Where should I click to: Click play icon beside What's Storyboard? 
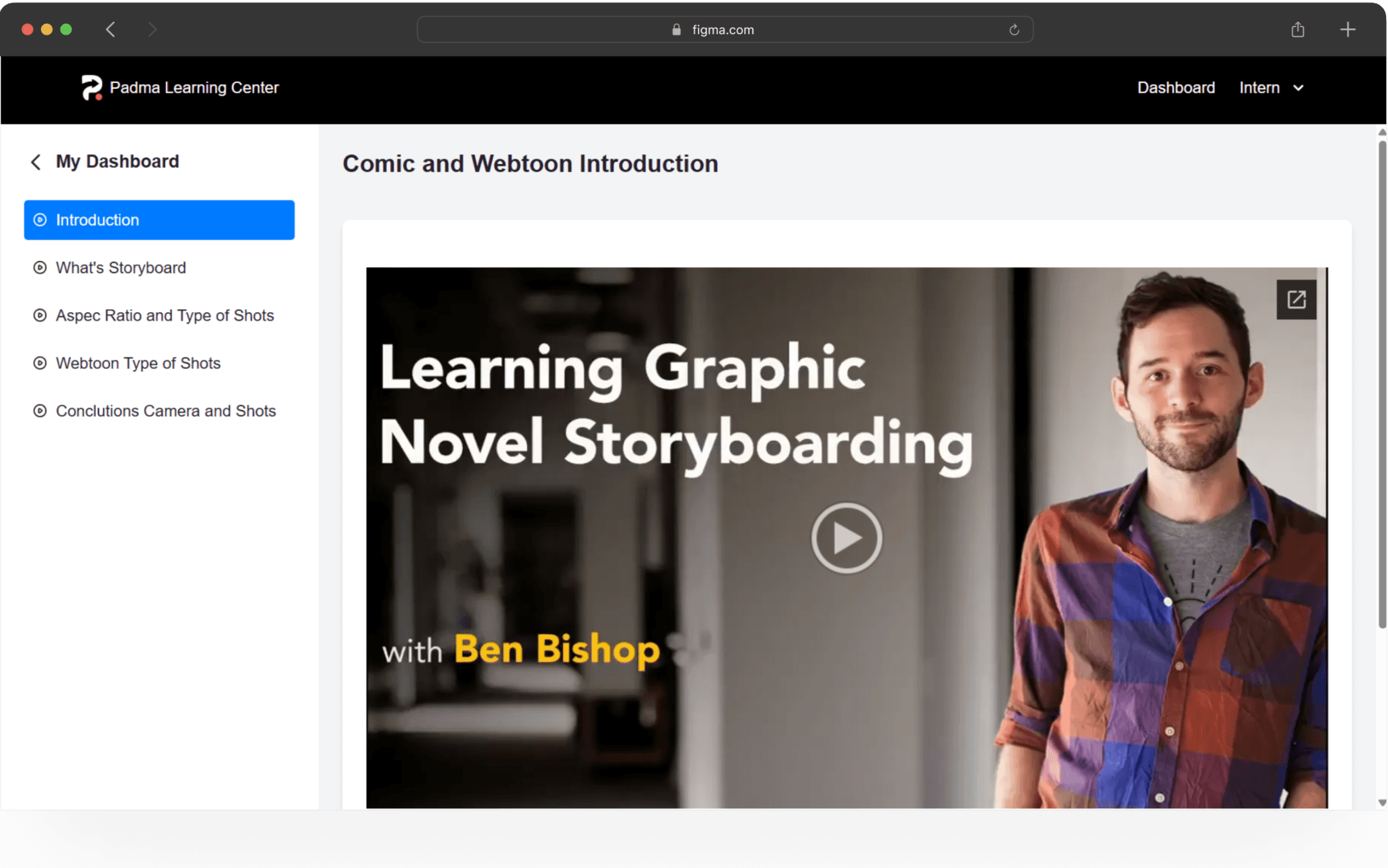coord(40,268)
